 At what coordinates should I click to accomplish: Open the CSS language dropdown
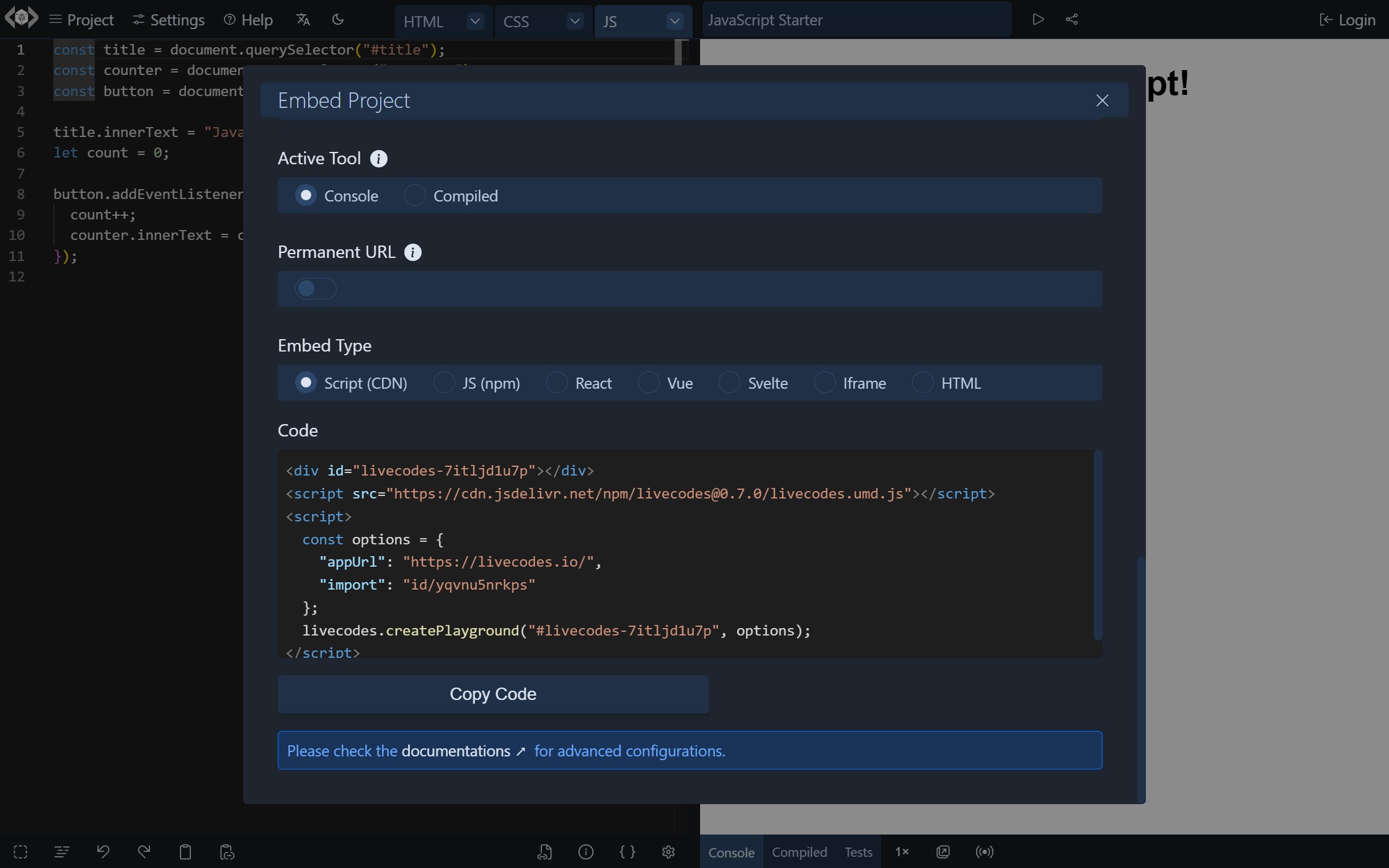click(x=574, y=21)
